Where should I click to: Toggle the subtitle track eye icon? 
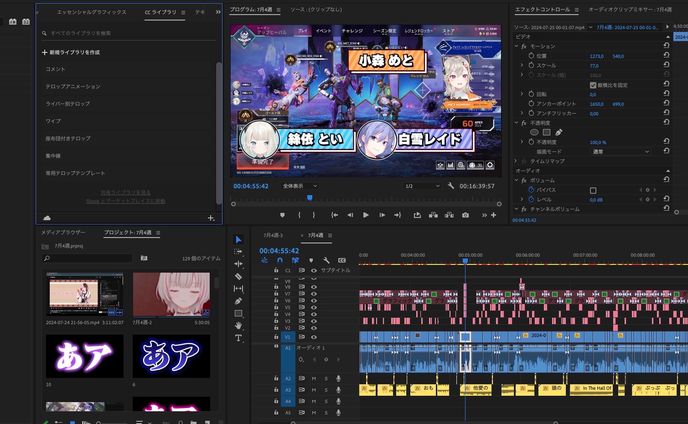[314, 270]
